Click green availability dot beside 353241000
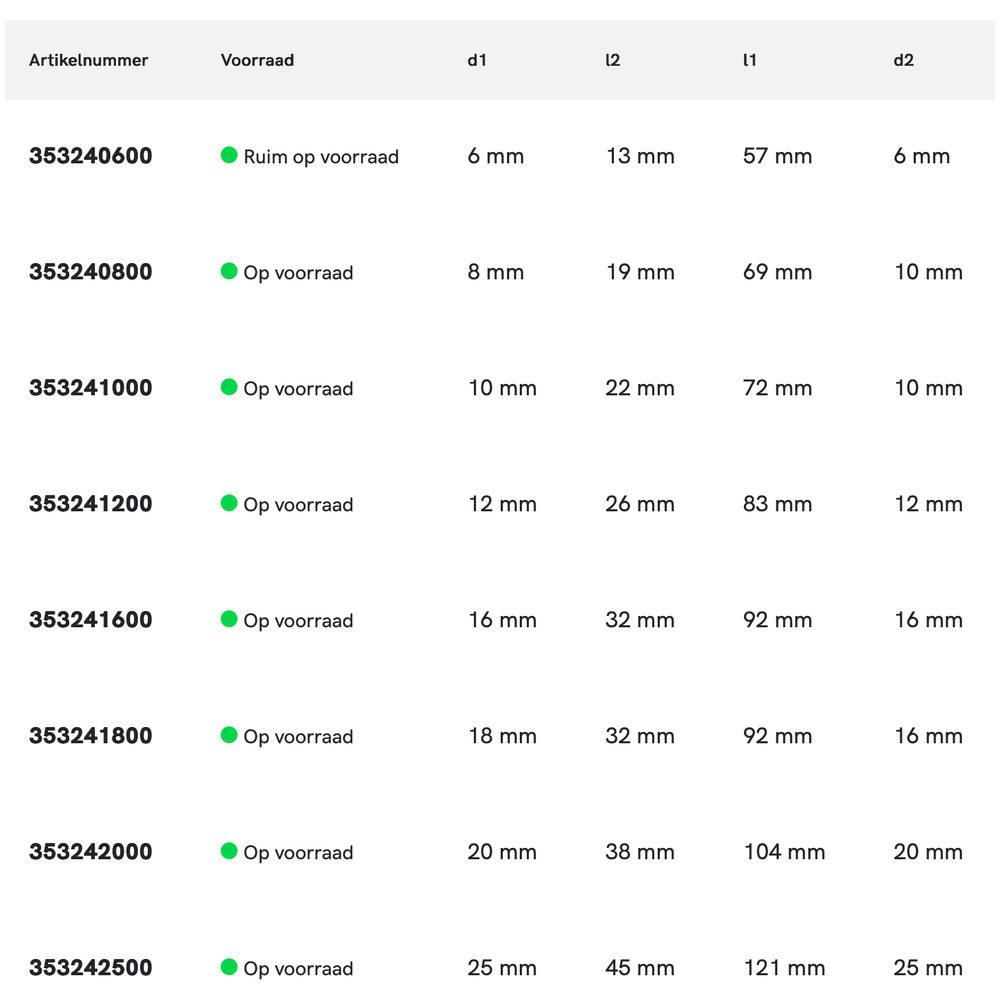 click(x=229, y=387)
